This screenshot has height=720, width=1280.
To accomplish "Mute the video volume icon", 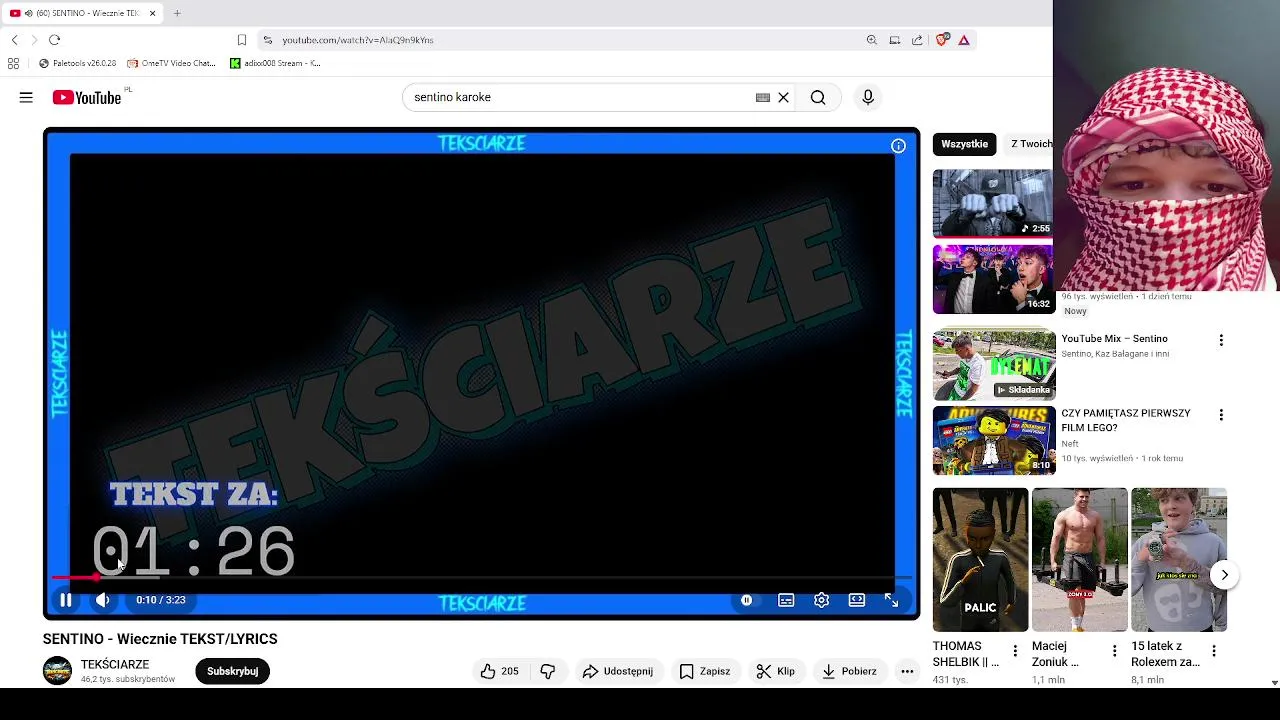I will pyautogui.click(x=102, y=600).
